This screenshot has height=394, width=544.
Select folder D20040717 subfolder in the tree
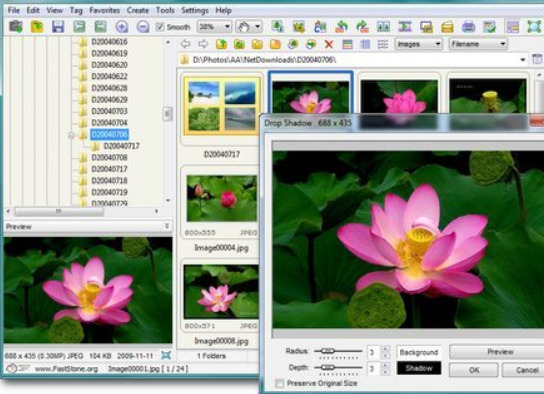[121, 146]
